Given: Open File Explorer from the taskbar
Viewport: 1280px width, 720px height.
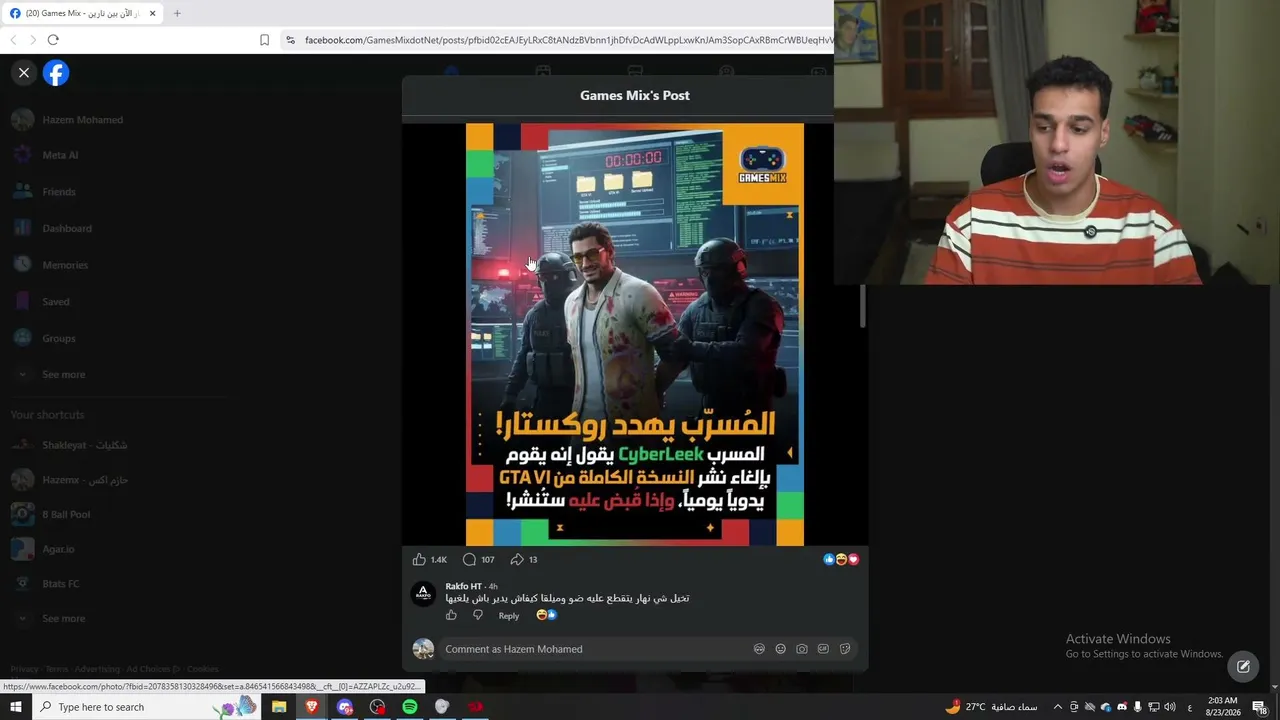Looking at the screenshot, I should click(x=279, y=707).
